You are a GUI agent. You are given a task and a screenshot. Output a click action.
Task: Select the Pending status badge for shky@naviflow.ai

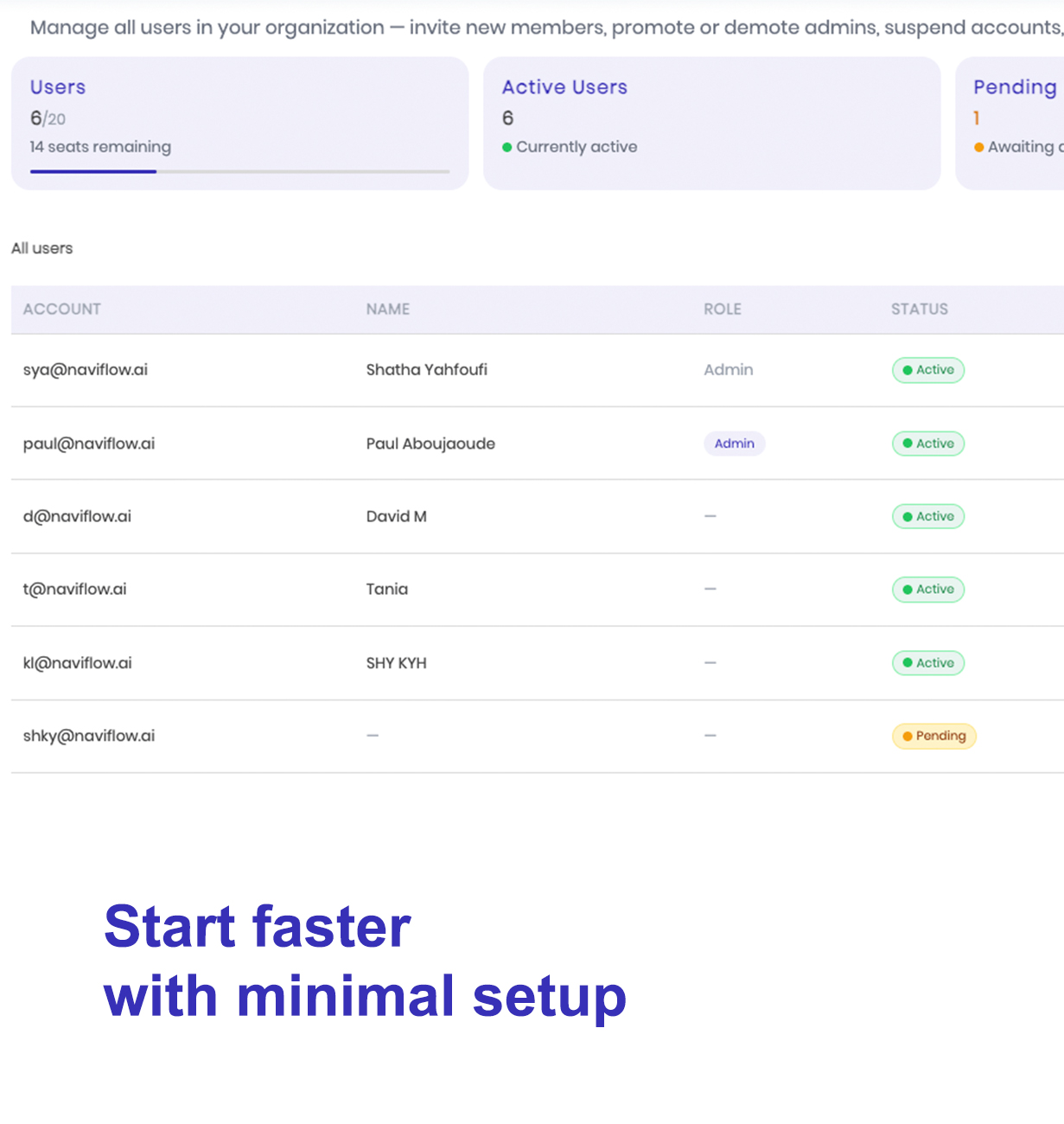pos(933,736)
